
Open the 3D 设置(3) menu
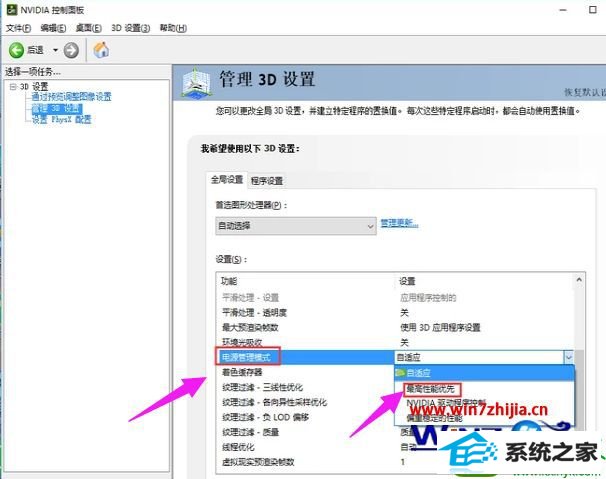(131, 28)
